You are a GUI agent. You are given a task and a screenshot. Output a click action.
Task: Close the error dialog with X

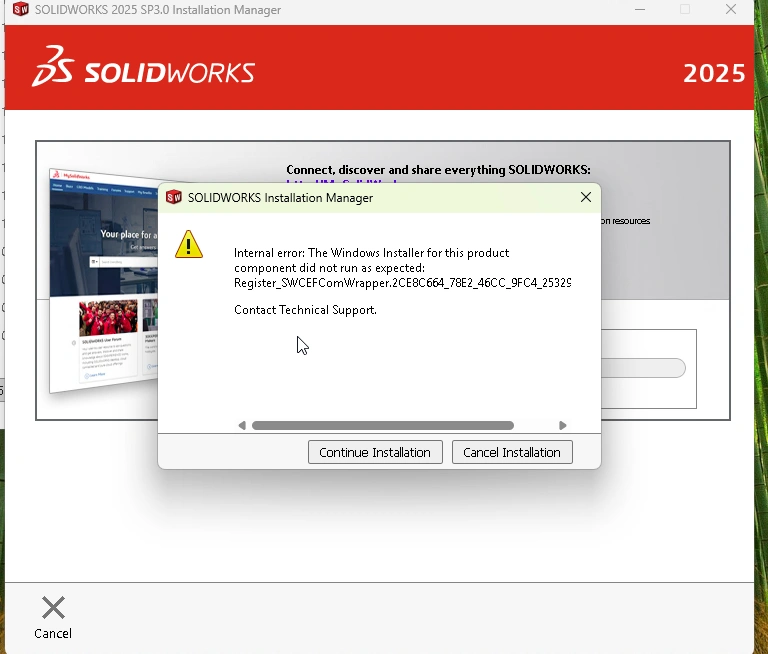[x=586, y=197]
